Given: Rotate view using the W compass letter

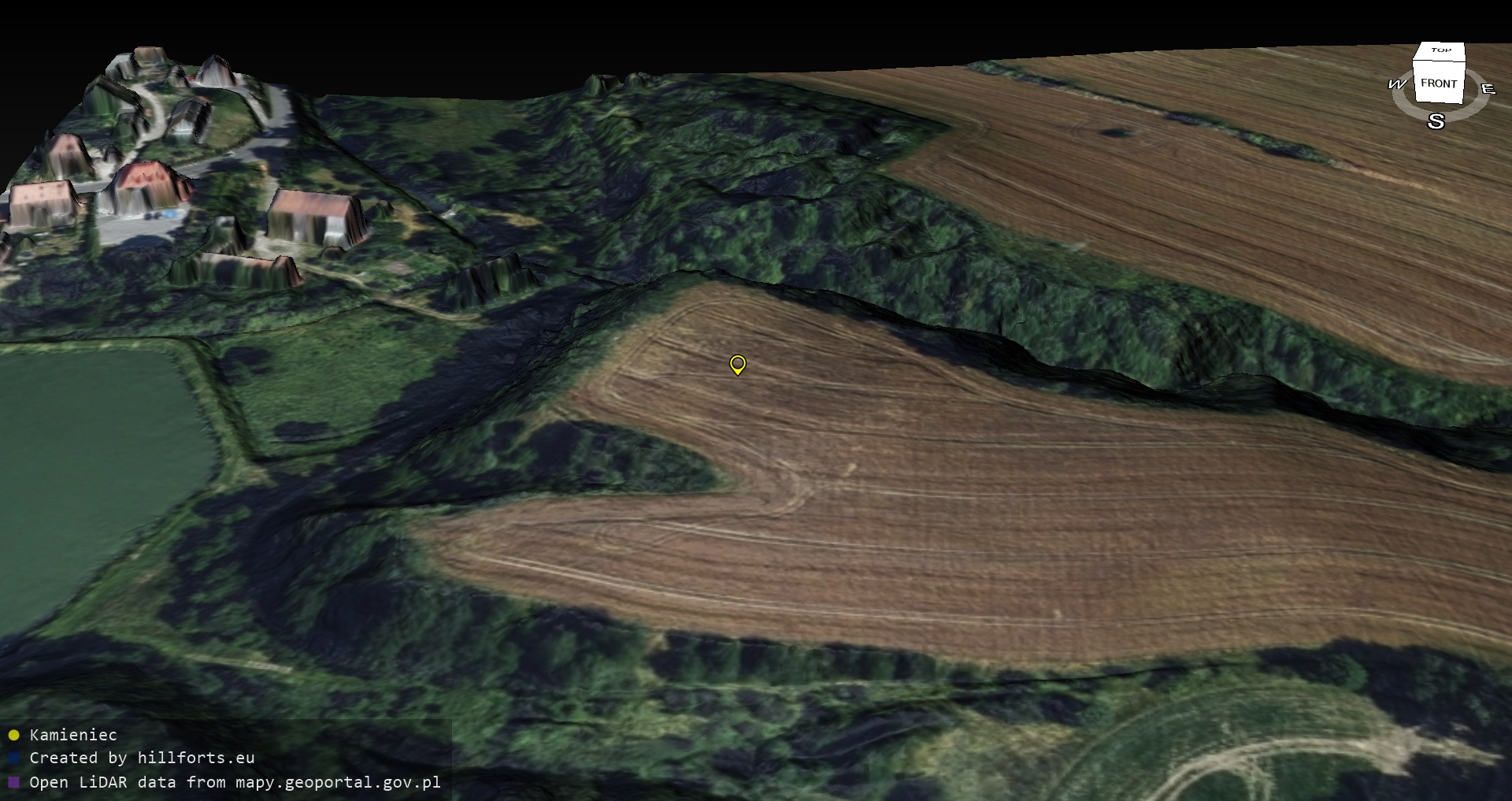Looking at the screenshot, I should (x=1396, y=84).
